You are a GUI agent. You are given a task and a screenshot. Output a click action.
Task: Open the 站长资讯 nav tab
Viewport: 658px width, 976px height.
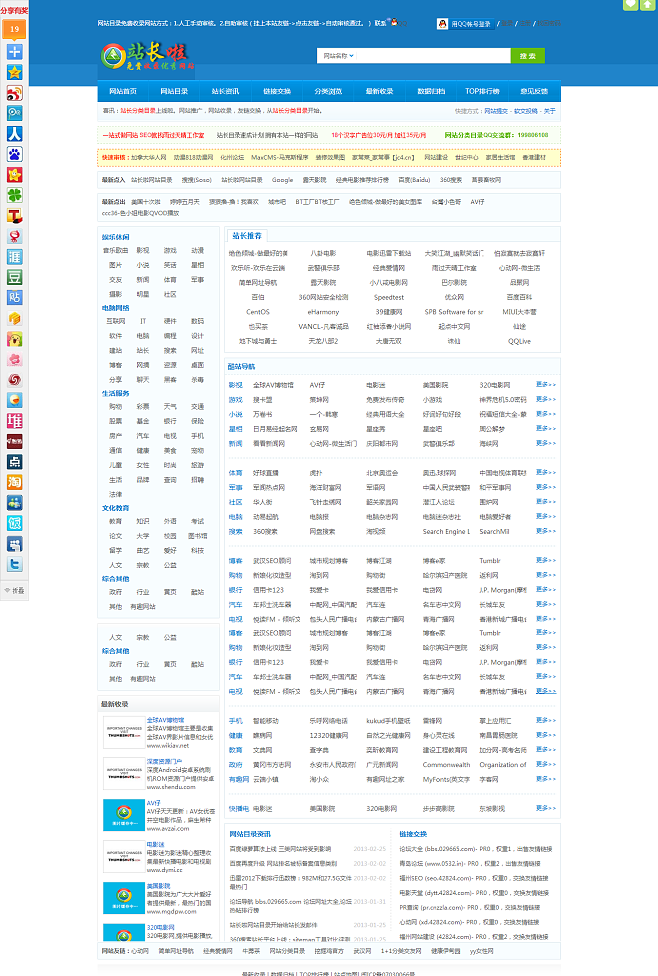point(225,92)
